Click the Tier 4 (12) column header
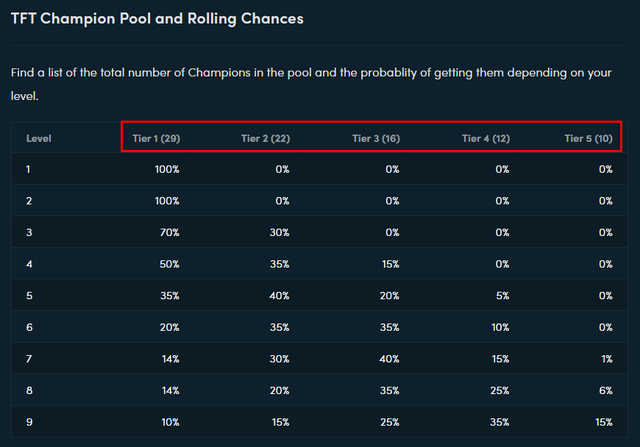Screen dimensions: 640x447 point(485,138)
